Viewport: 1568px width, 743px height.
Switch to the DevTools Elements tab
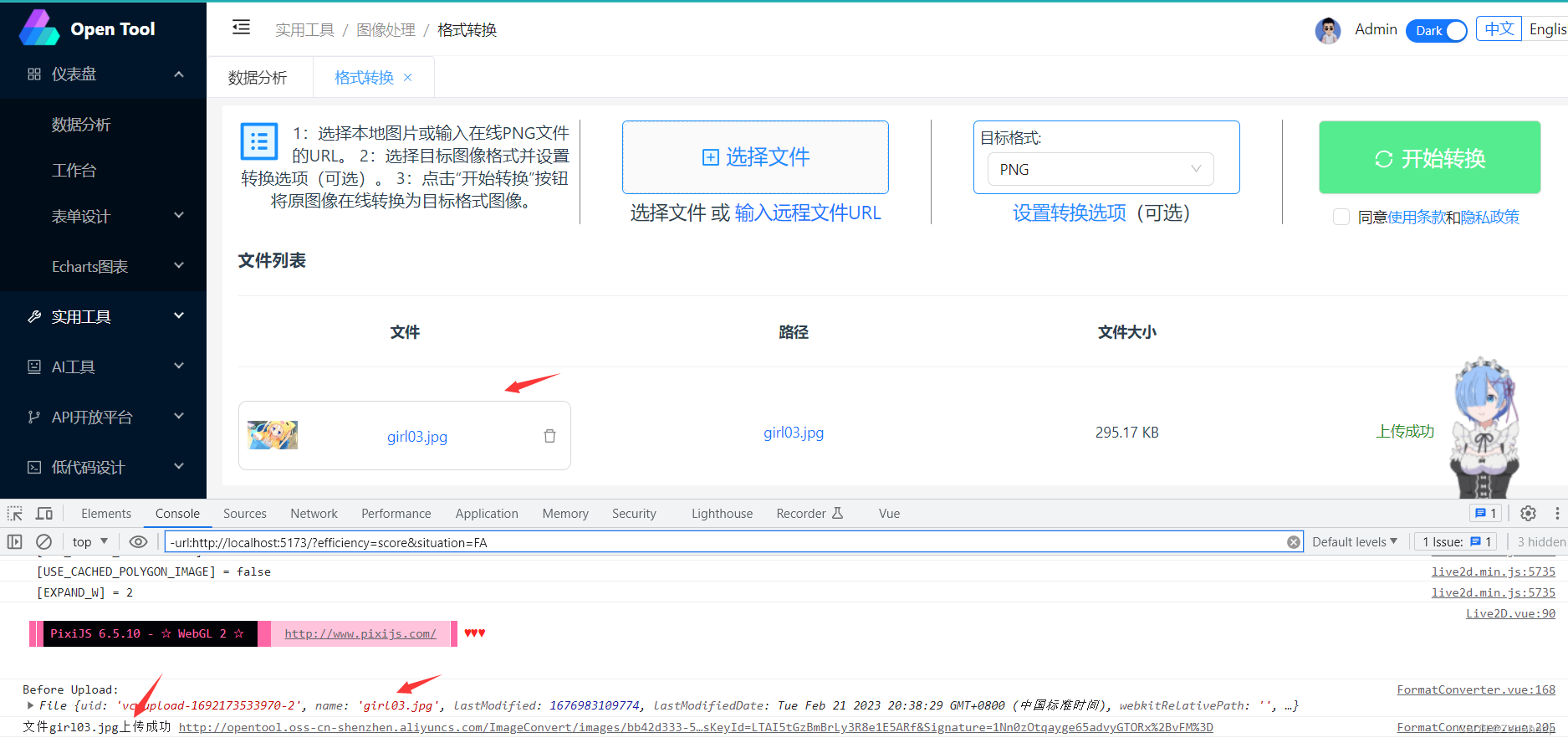pos(106,513)
